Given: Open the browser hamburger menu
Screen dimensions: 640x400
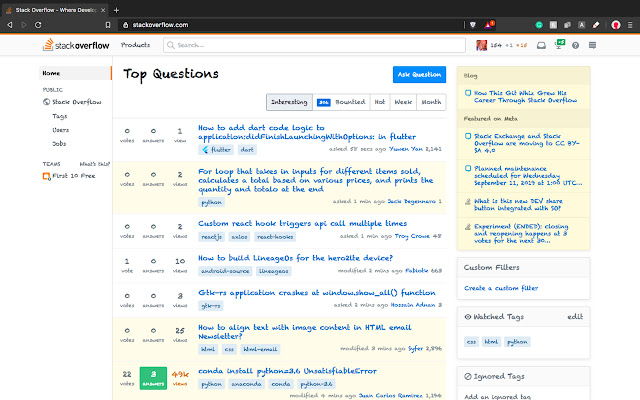Looking at the screenshot, I should click(630, 25).
